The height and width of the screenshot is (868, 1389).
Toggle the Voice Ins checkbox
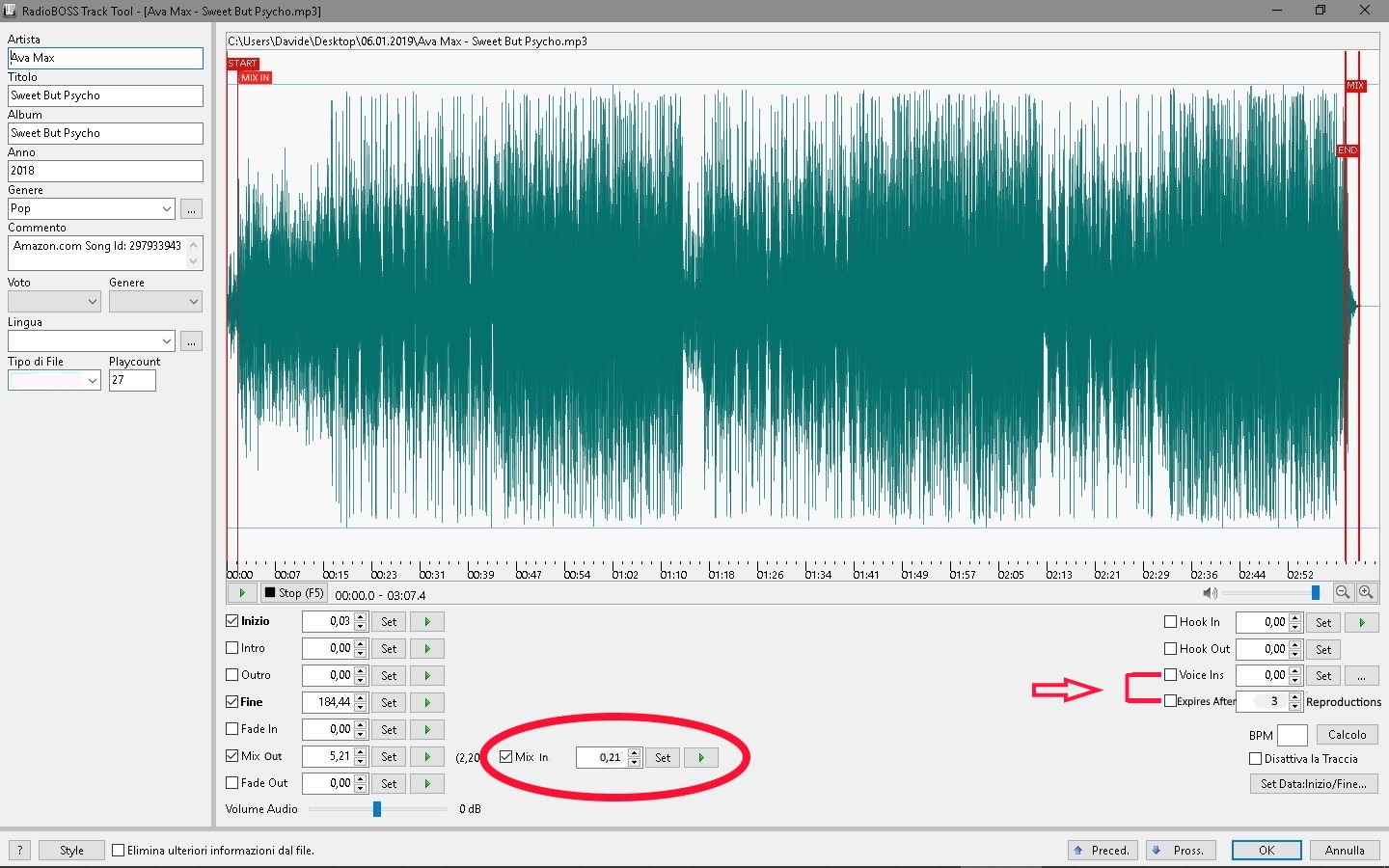(1171, 675)
